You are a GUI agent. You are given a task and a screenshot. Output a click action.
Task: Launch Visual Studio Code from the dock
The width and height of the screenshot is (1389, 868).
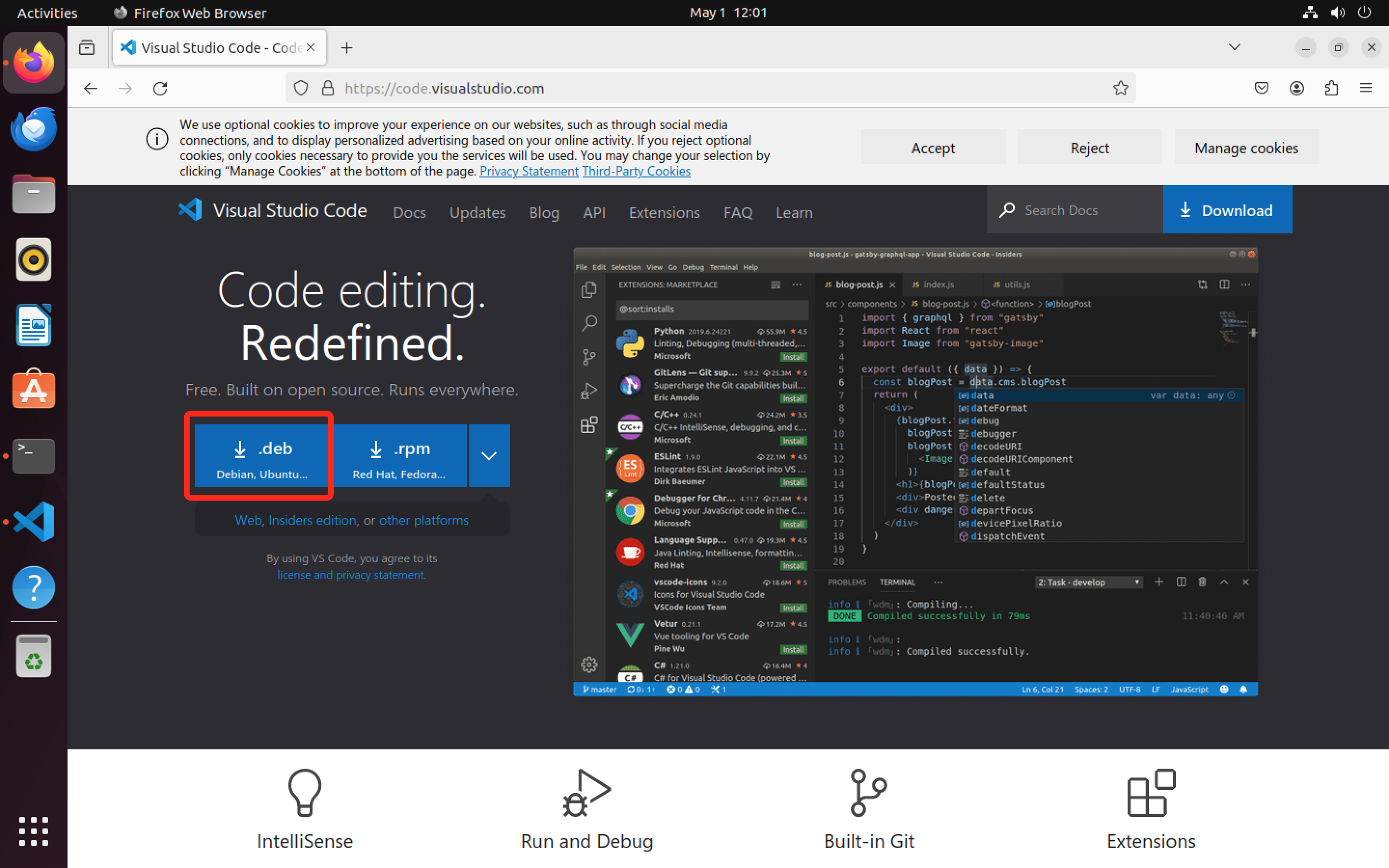[33, 521]
